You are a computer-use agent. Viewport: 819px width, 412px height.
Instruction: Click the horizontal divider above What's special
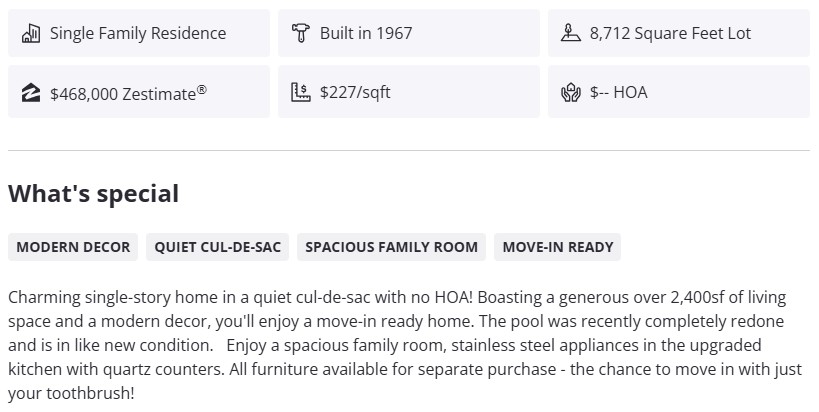[x=409, y=151]
